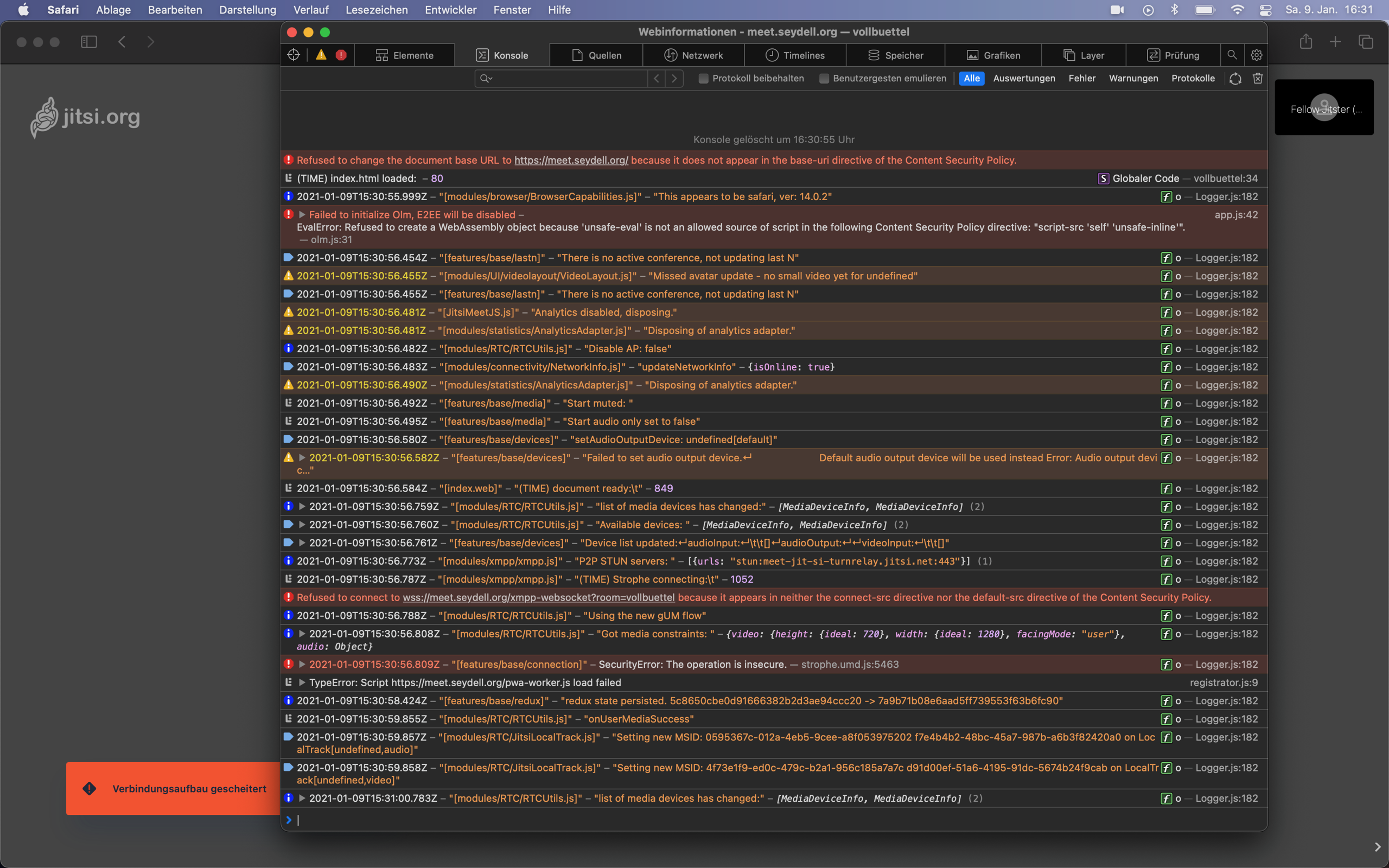
Task: Open the Entwickler menu
Action: click(x=450, y=10)
